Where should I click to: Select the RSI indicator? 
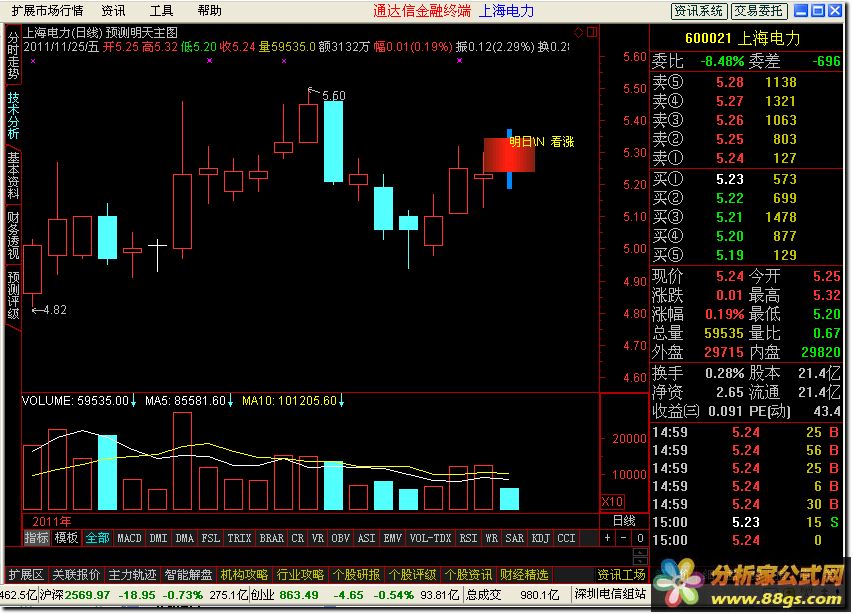tap(468, 538)
